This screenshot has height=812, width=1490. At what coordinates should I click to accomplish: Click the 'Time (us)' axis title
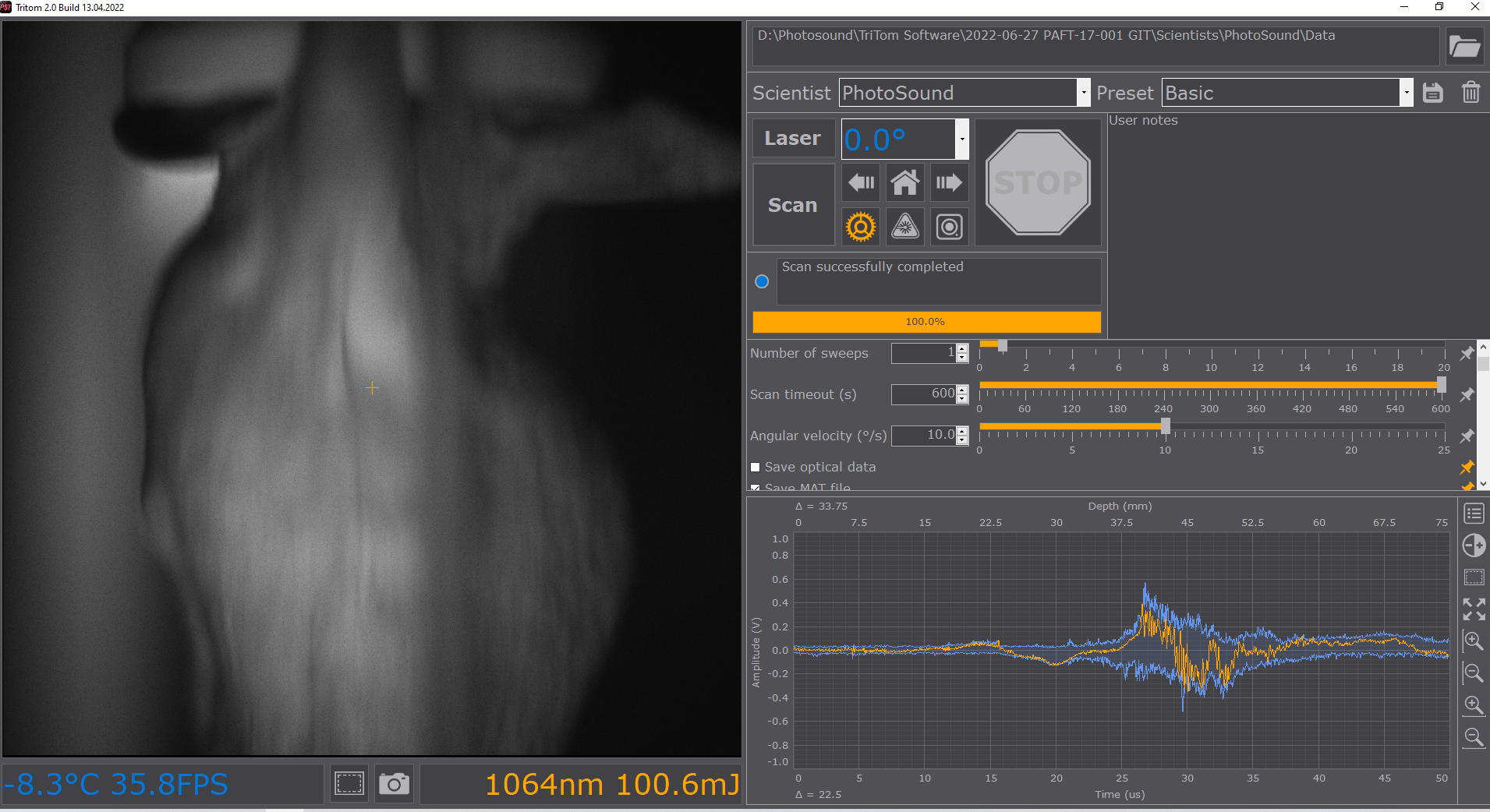(x=1120, y=794)
